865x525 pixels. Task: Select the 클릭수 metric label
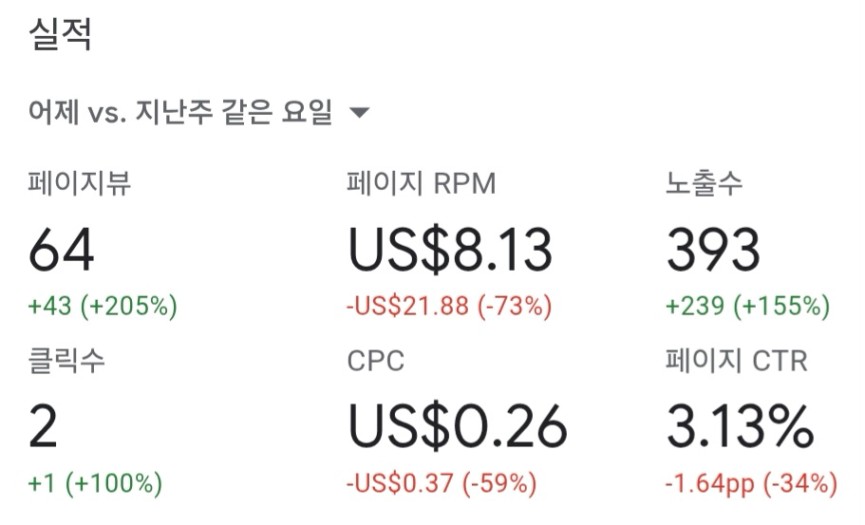[x=66, y=361]
